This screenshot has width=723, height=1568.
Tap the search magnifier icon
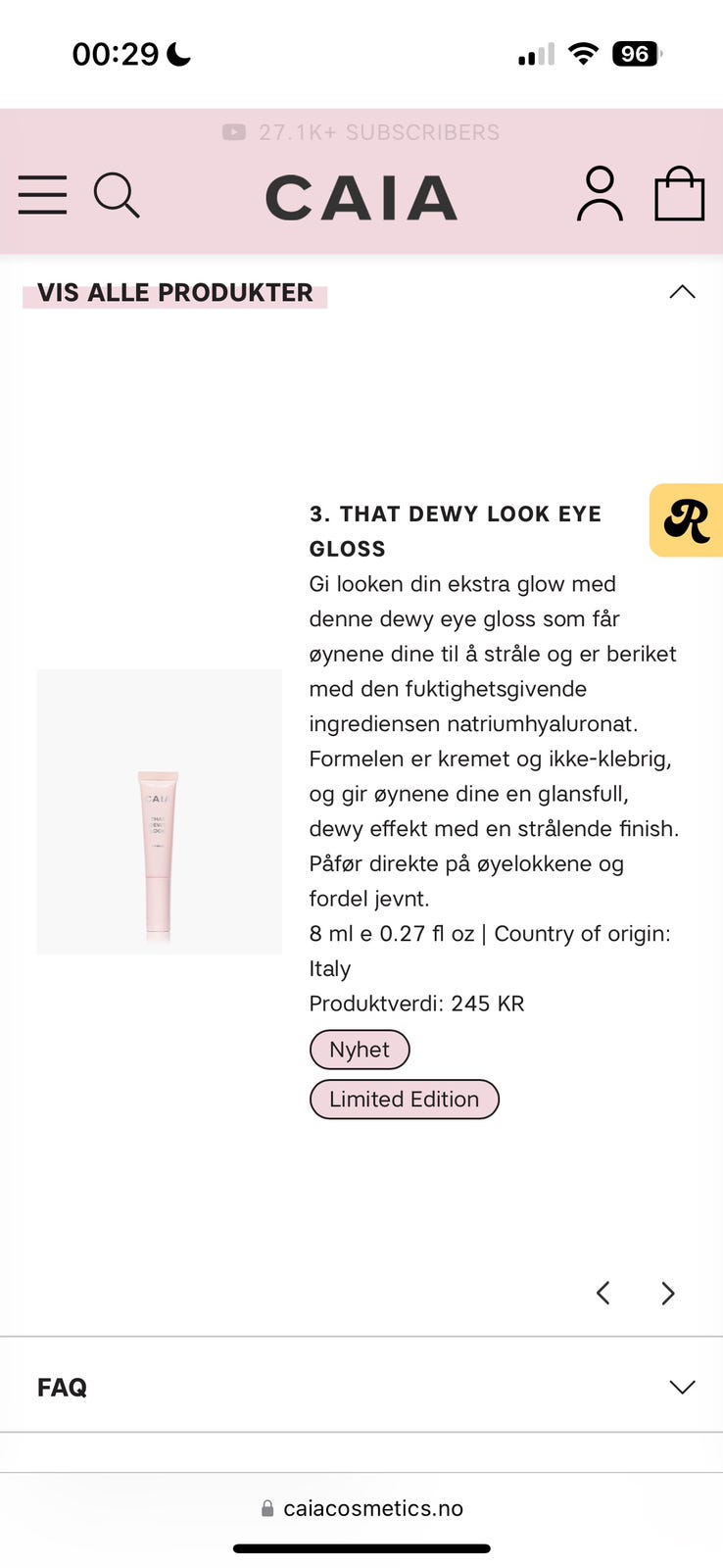(117, 194)
